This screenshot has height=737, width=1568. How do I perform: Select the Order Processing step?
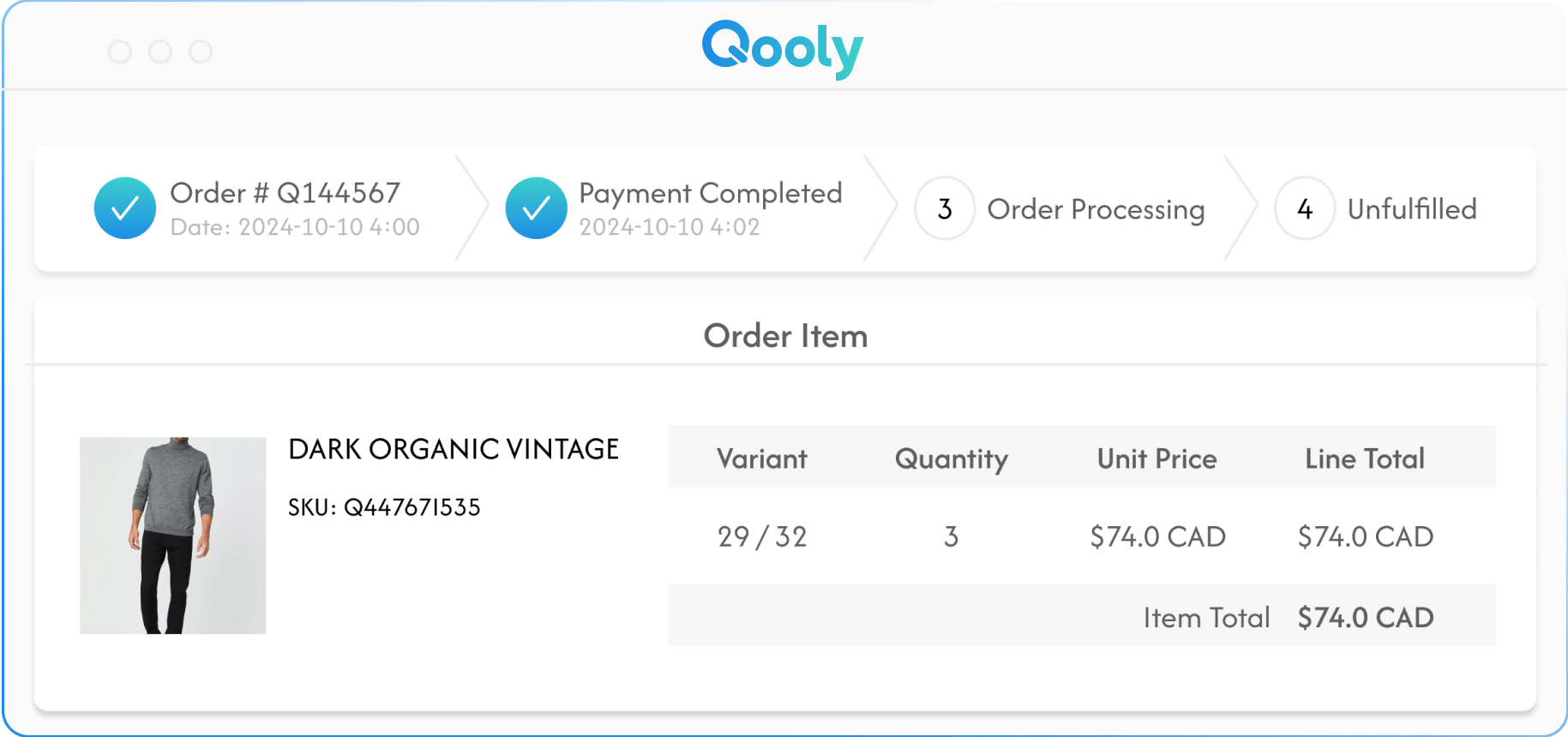point(1096,209)
